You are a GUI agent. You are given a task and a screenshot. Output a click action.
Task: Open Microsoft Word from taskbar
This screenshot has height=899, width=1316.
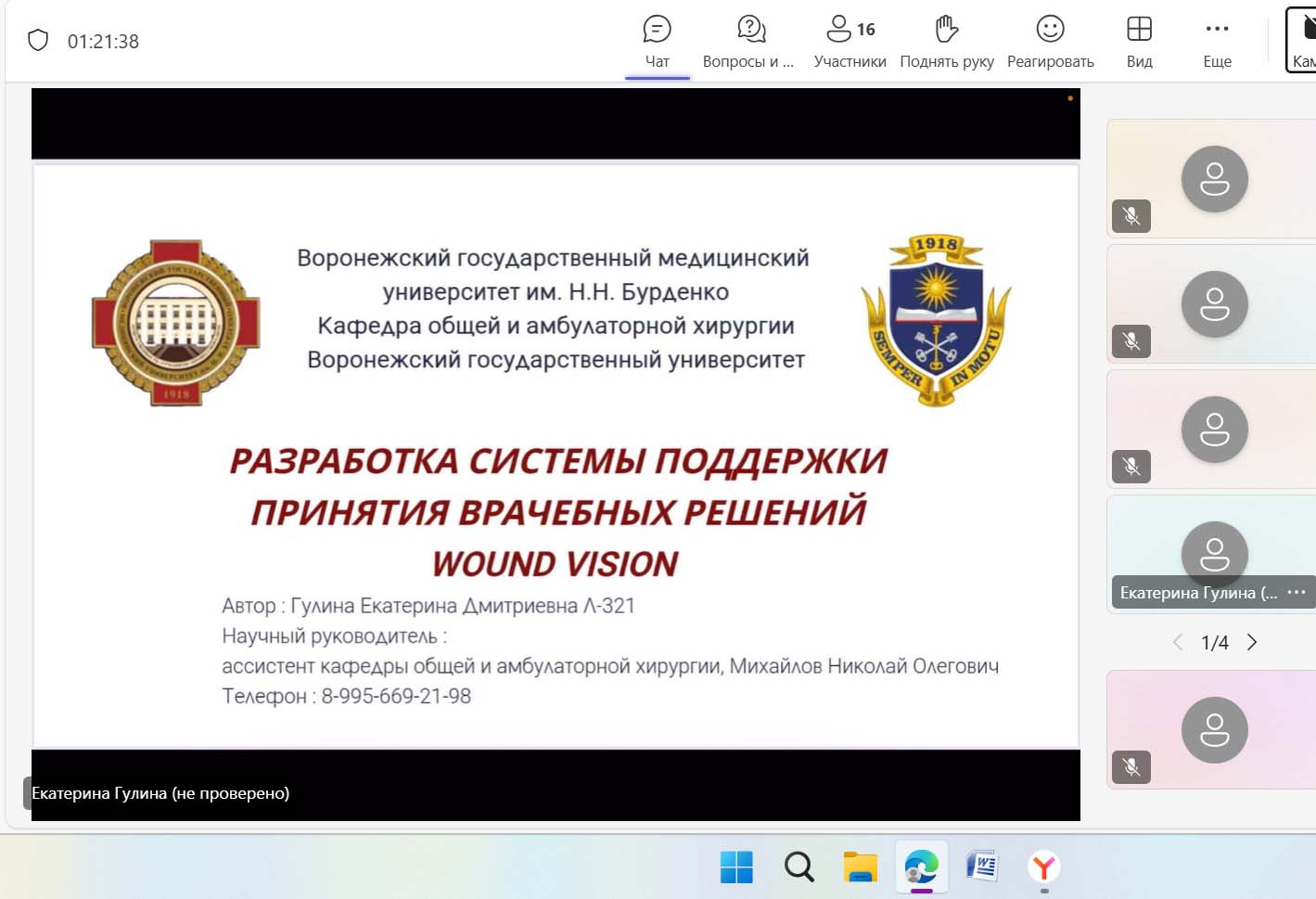(982, 867)
